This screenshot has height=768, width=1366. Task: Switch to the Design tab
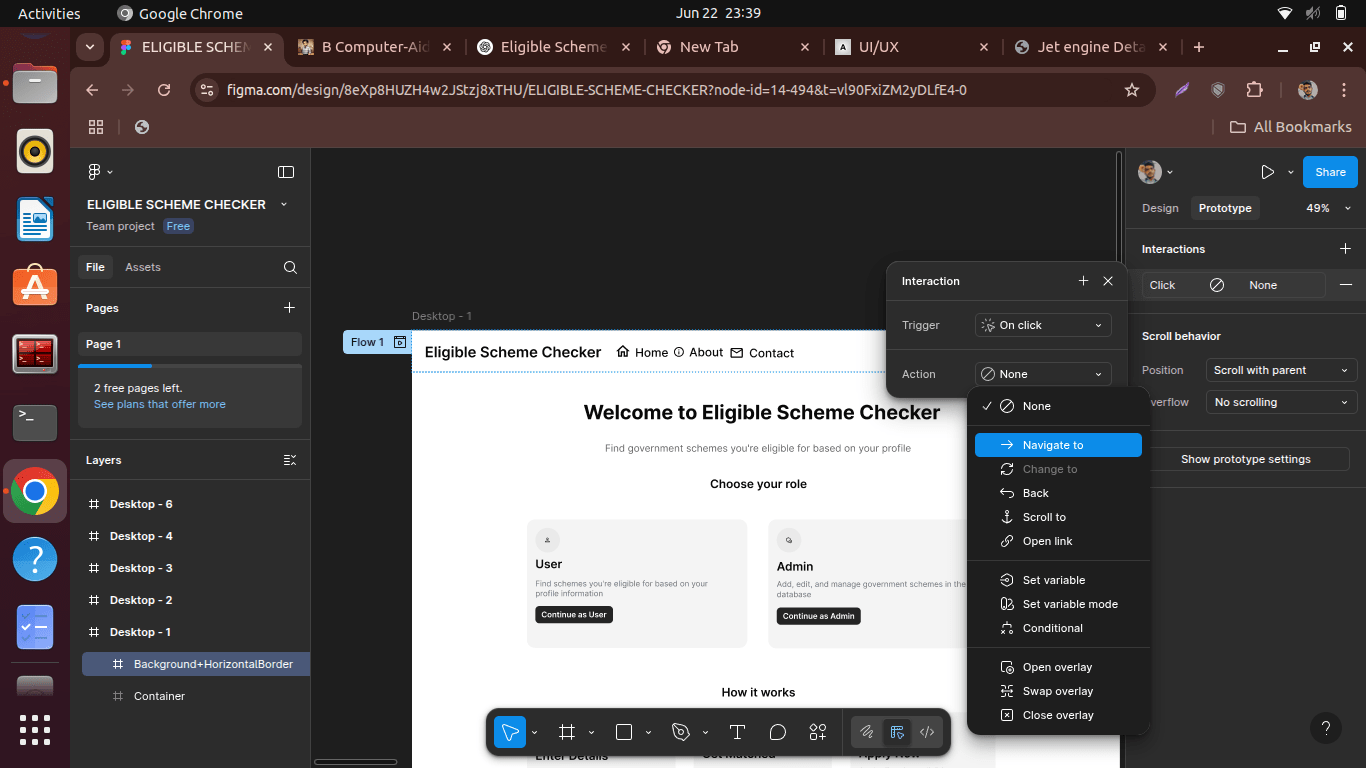click(1160, 208)
